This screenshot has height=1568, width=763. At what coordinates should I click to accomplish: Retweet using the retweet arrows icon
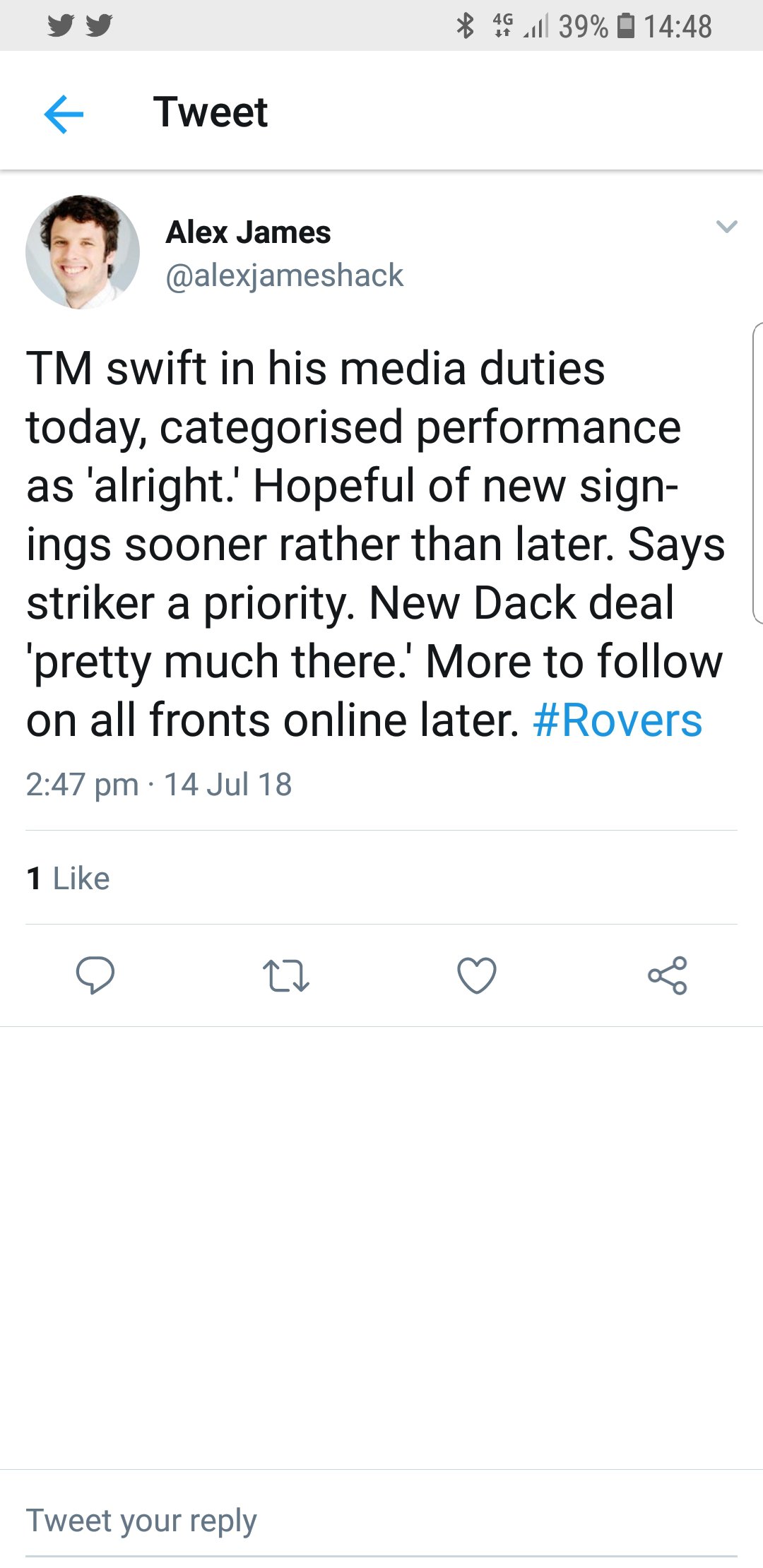[285, 975]
